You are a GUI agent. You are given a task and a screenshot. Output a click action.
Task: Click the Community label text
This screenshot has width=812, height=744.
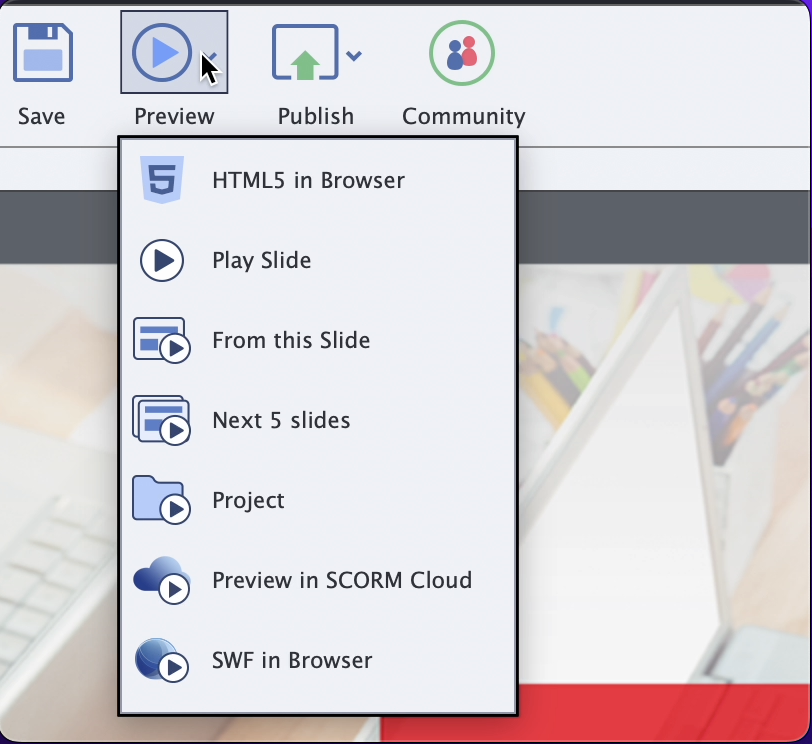(462, 116)
